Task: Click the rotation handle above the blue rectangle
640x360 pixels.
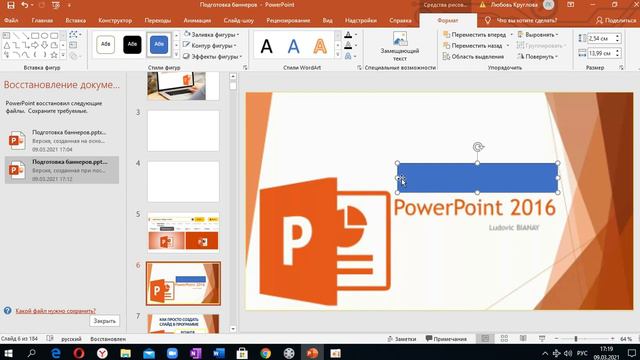Action: [478, 147]
